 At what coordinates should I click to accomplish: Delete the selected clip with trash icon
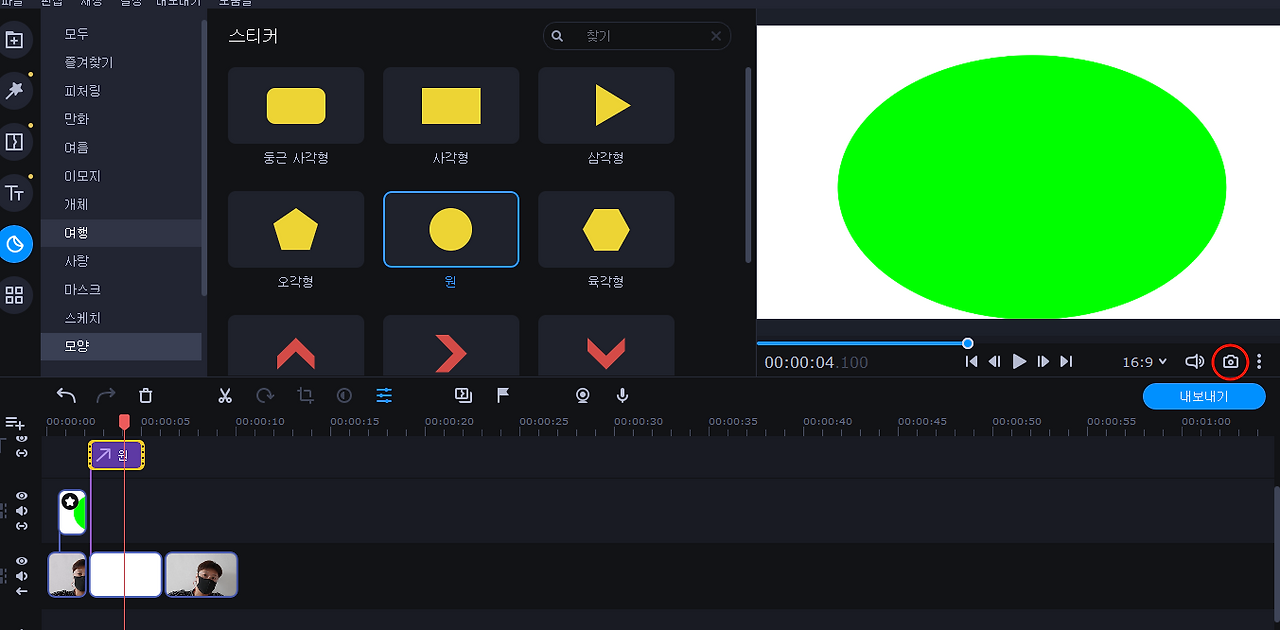[146, 396]
